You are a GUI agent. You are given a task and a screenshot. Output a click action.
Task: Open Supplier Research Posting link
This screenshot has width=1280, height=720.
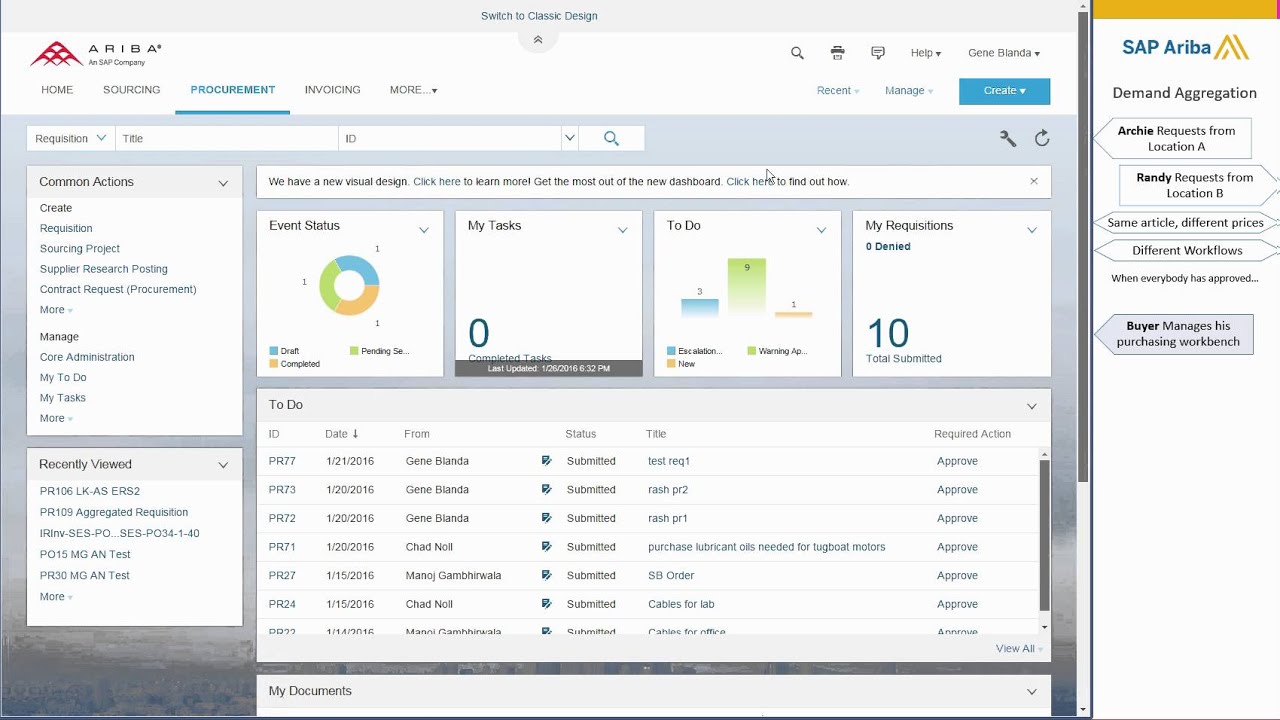[x=104, y=269]
